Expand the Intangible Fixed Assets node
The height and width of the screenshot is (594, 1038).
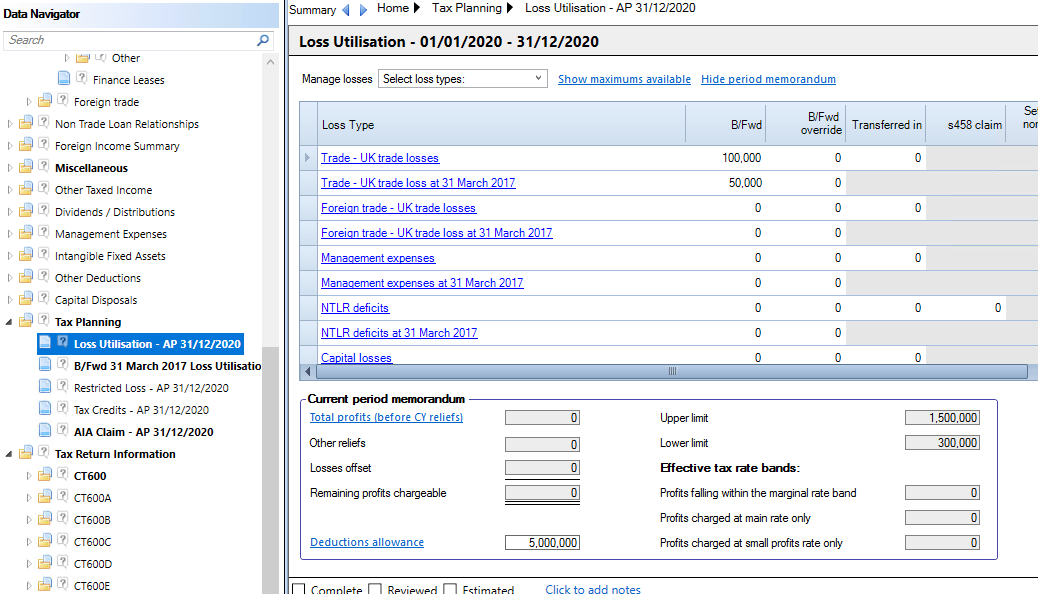point(9,256)
